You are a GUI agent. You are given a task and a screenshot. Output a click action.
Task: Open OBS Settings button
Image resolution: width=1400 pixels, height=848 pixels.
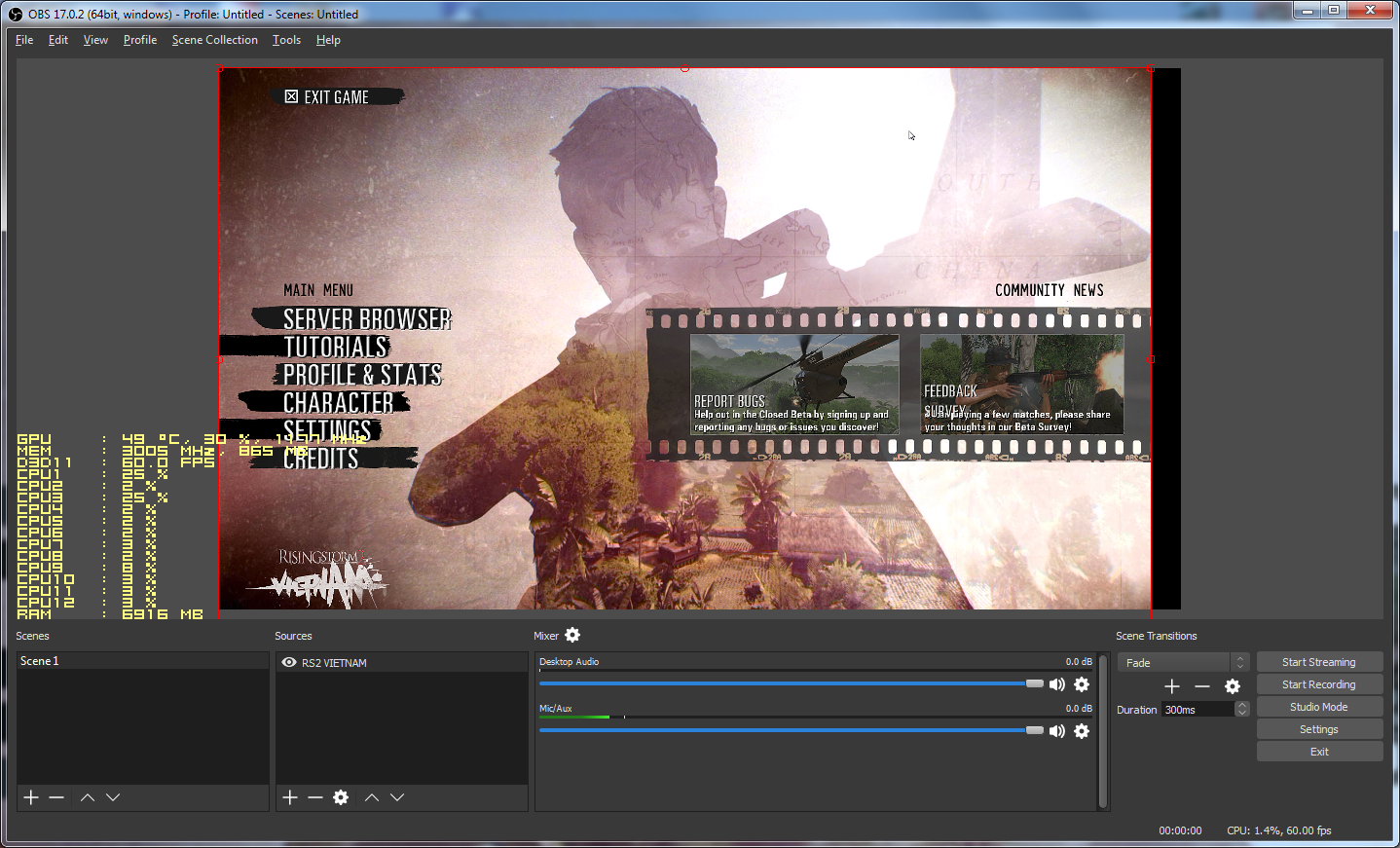pyautogui.click(x=1319, y=729)
